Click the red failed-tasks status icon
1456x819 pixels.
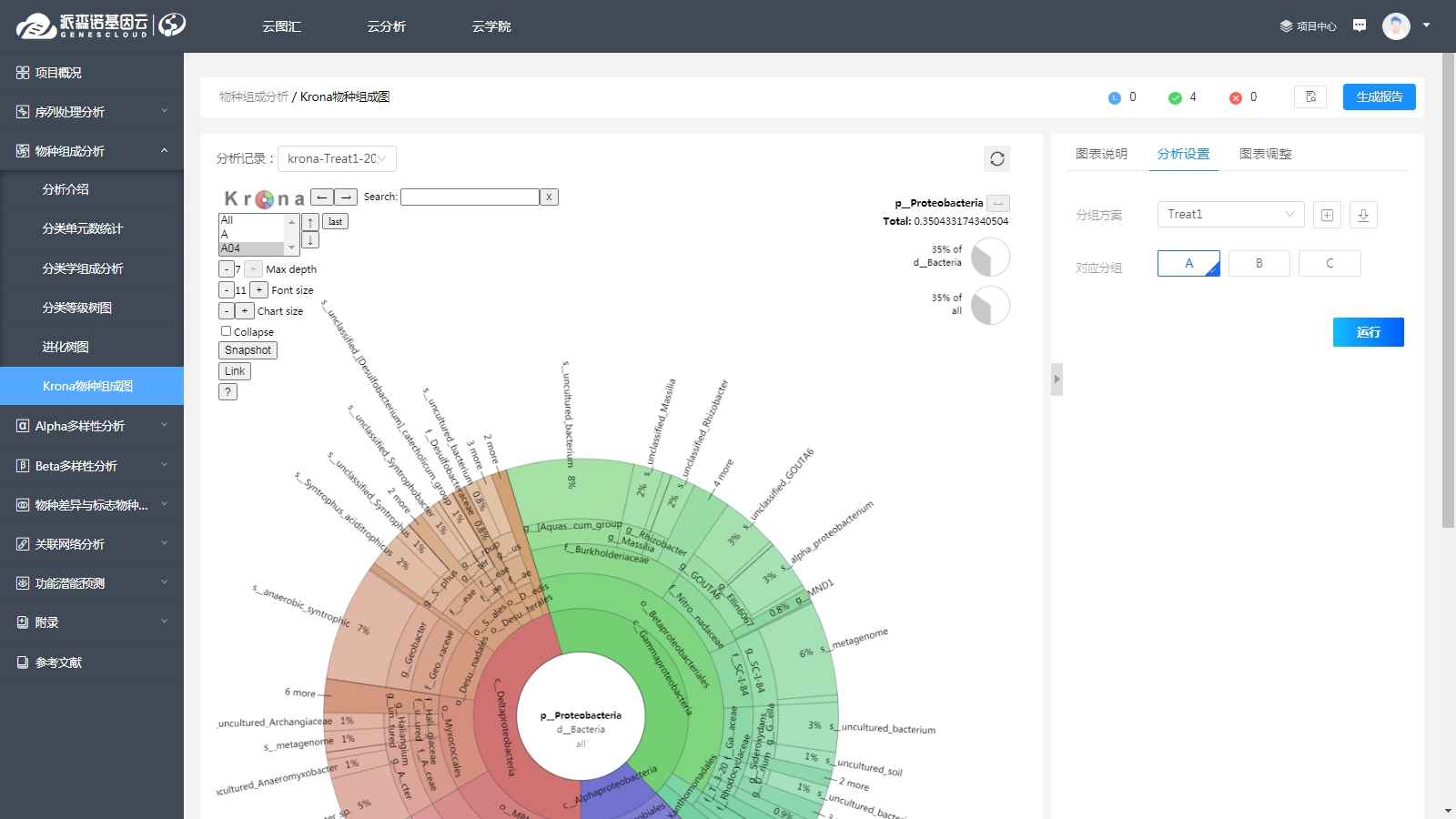tap(1236, 98)
